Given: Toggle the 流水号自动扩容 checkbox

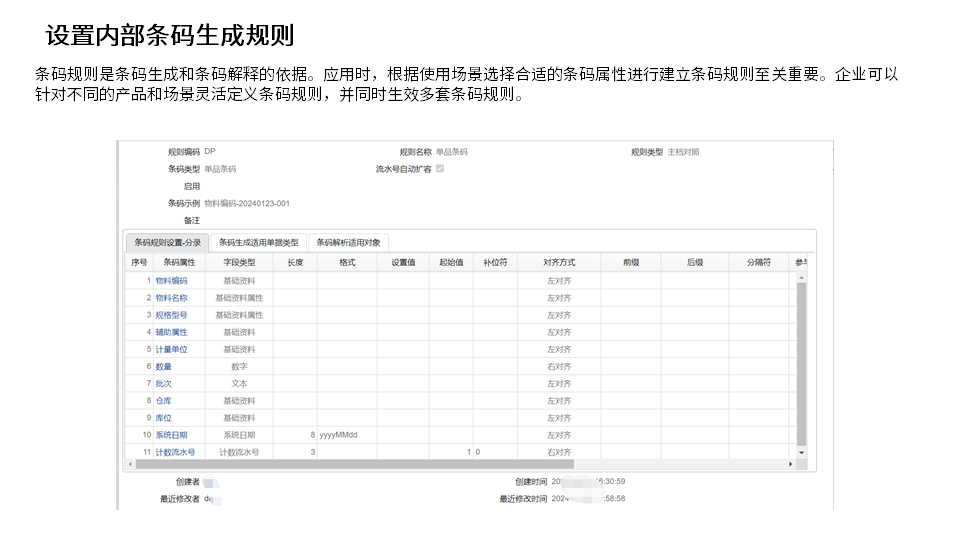Looking at the screenshot, I should (440, 169).
